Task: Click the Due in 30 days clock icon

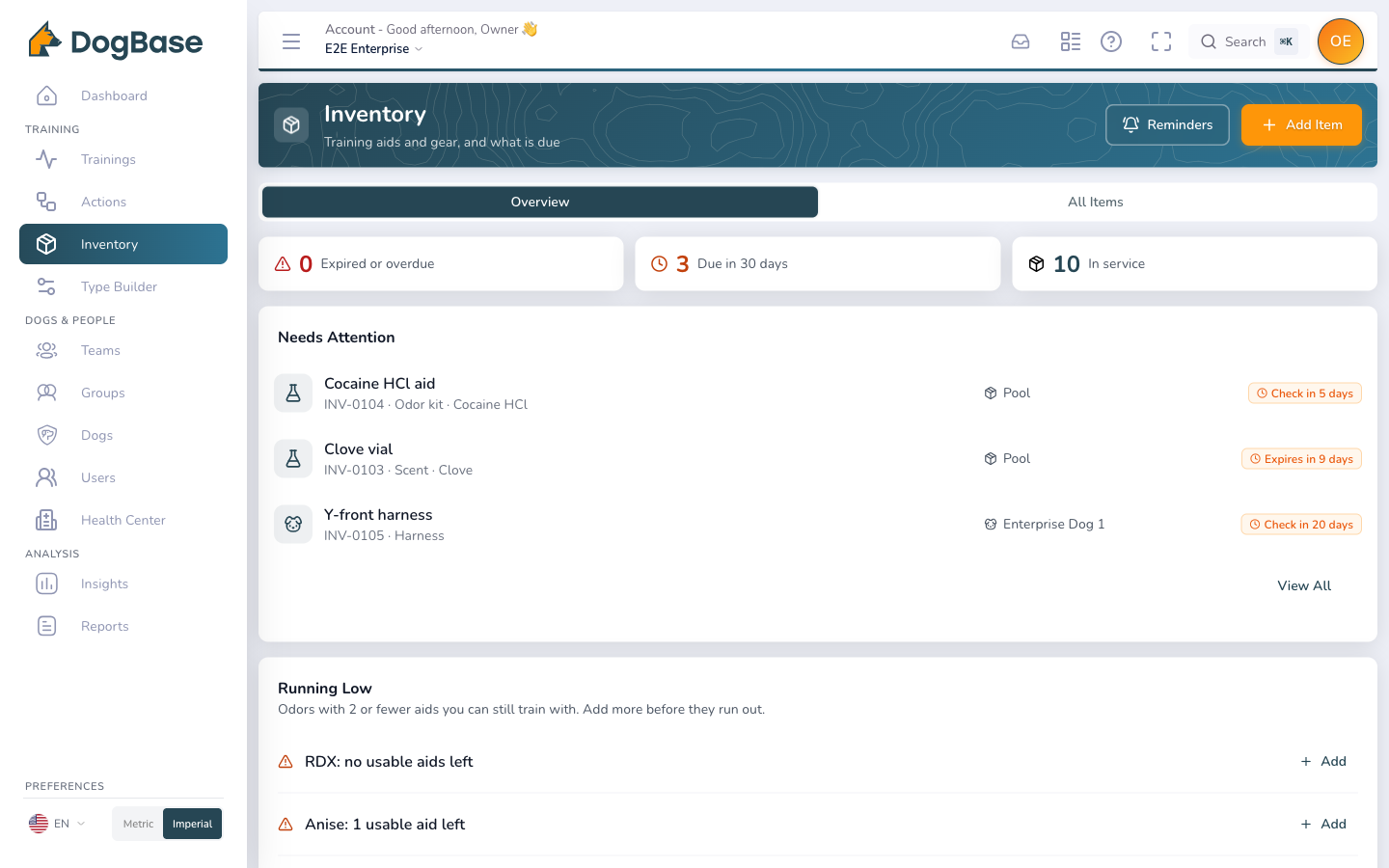Action: tap(660, 264)
